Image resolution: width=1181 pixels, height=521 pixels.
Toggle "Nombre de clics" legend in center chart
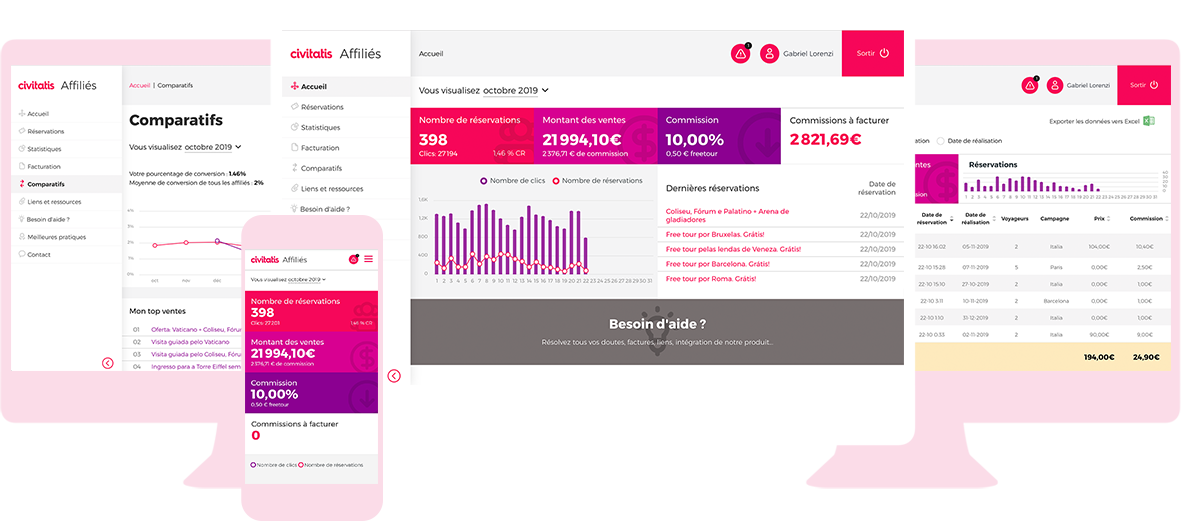click(484, 181)
